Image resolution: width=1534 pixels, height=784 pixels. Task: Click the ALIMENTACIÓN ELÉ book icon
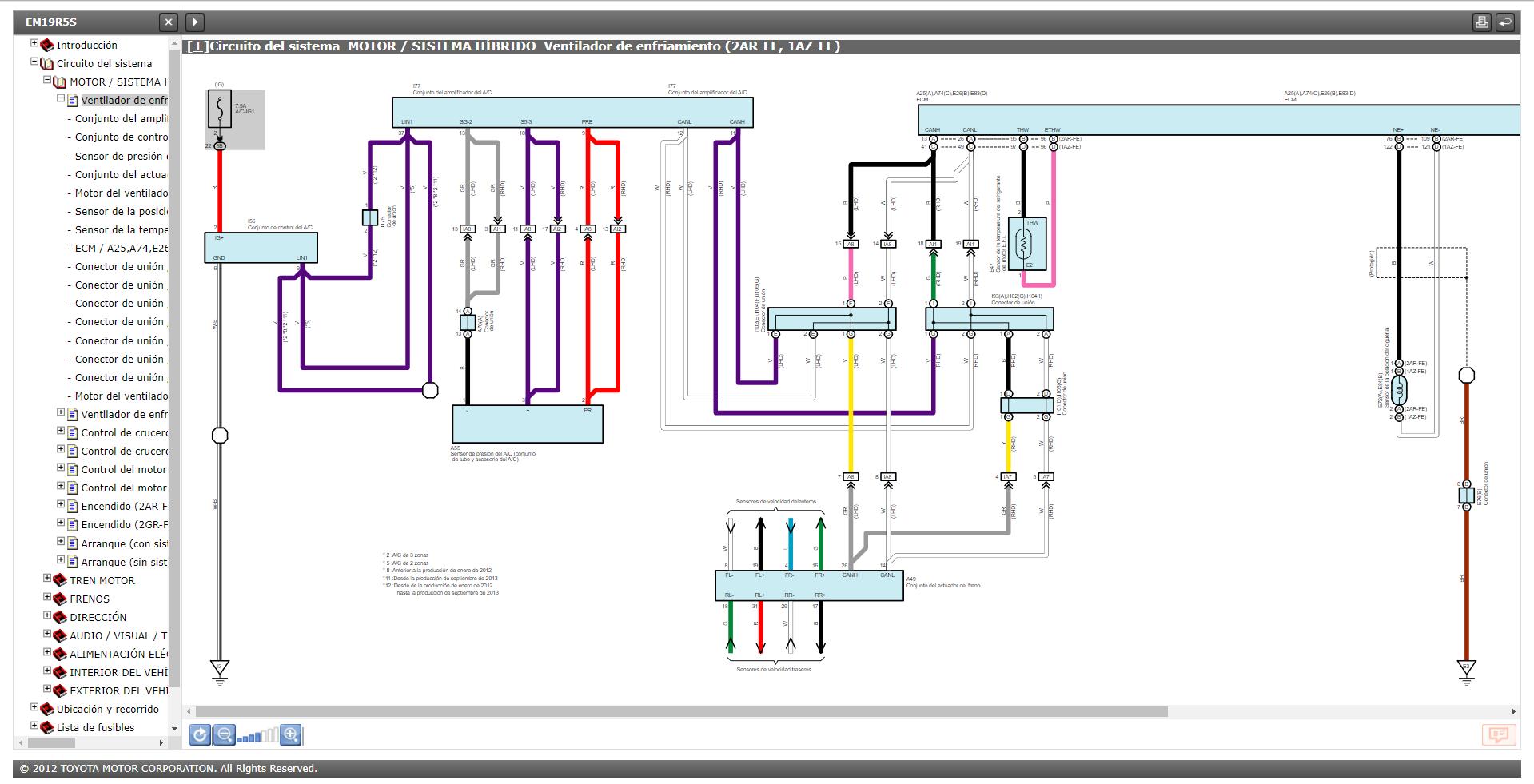pos(60,654)
